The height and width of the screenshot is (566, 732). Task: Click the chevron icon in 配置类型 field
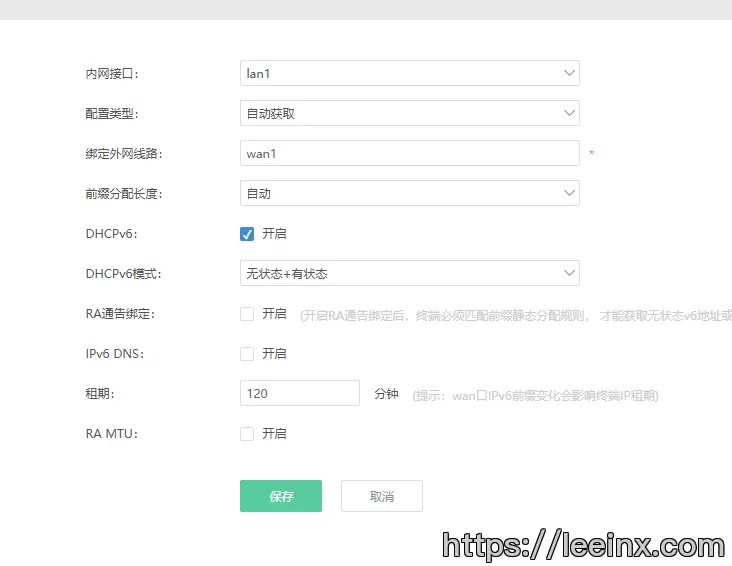[569, 113]
